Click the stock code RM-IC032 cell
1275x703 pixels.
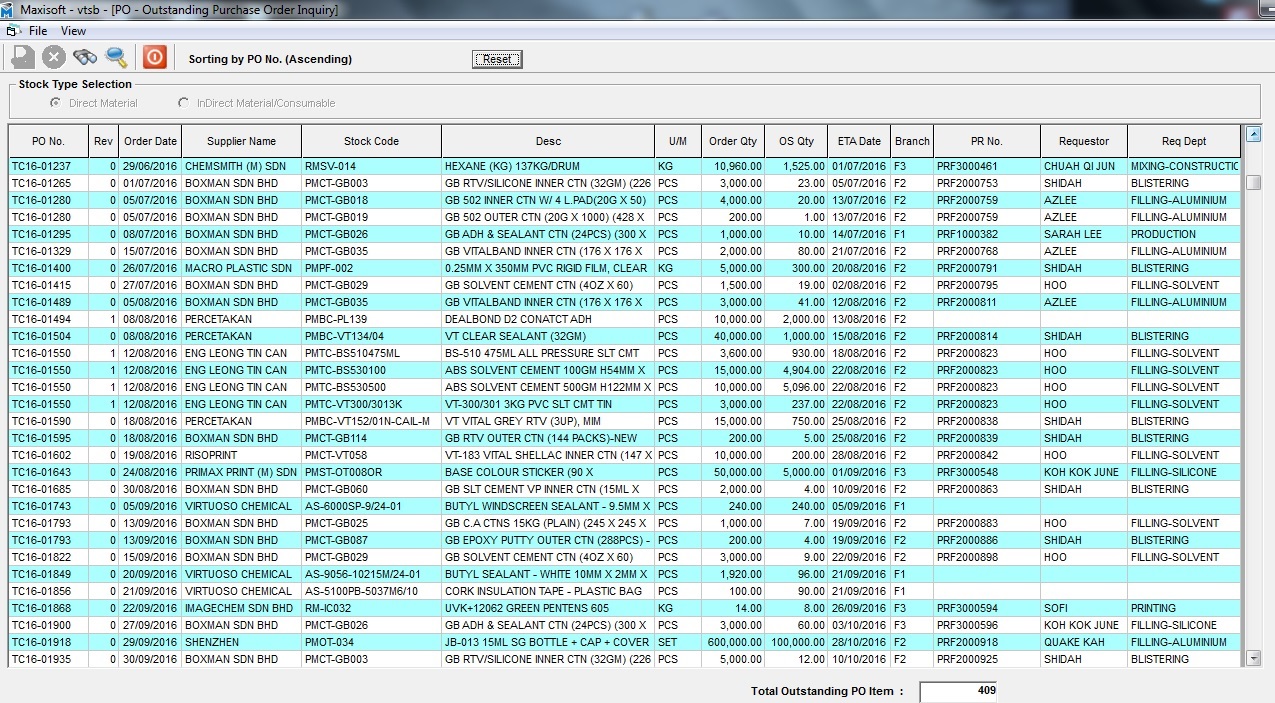pos(329,608)
